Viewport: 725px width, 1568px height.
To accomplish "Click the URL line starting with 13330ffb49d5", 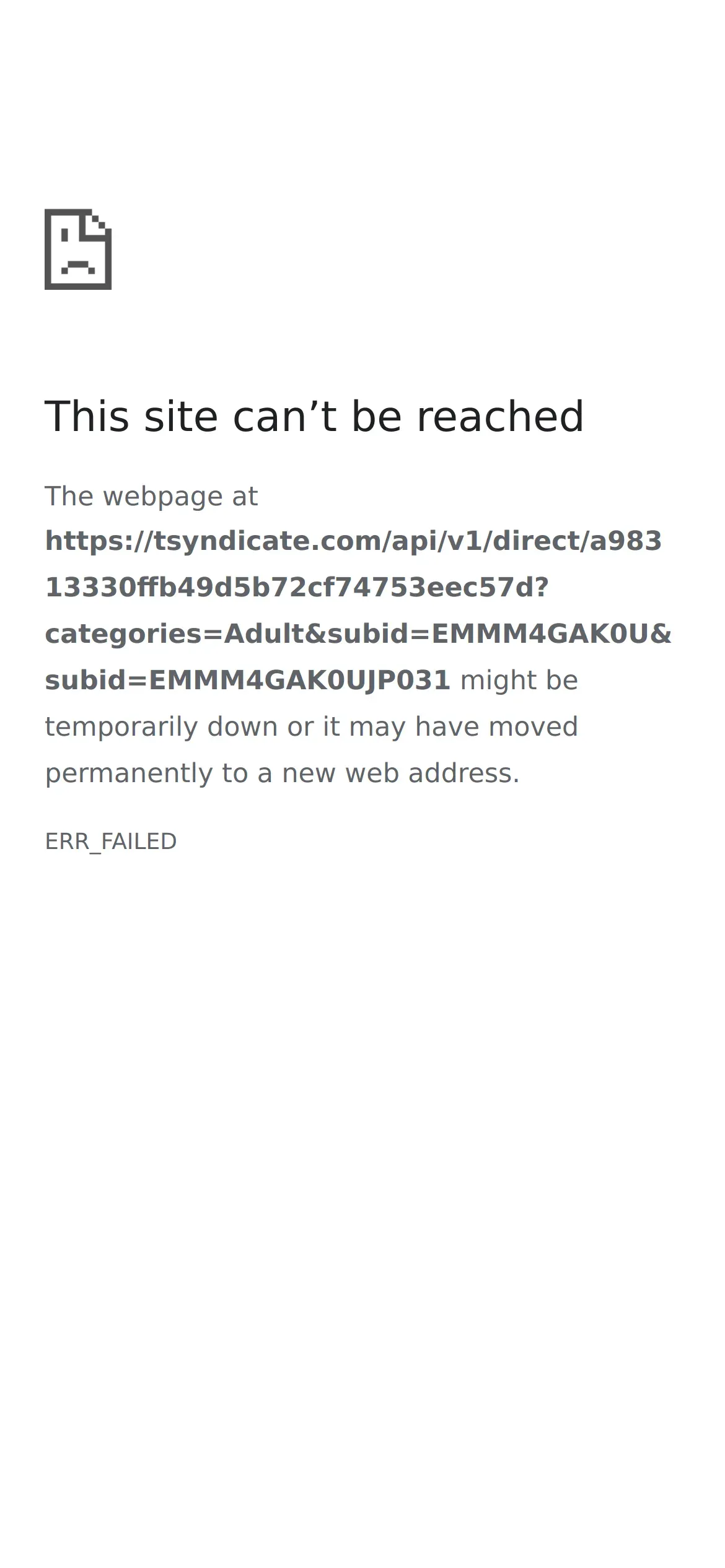I will (x=297, y=588).
